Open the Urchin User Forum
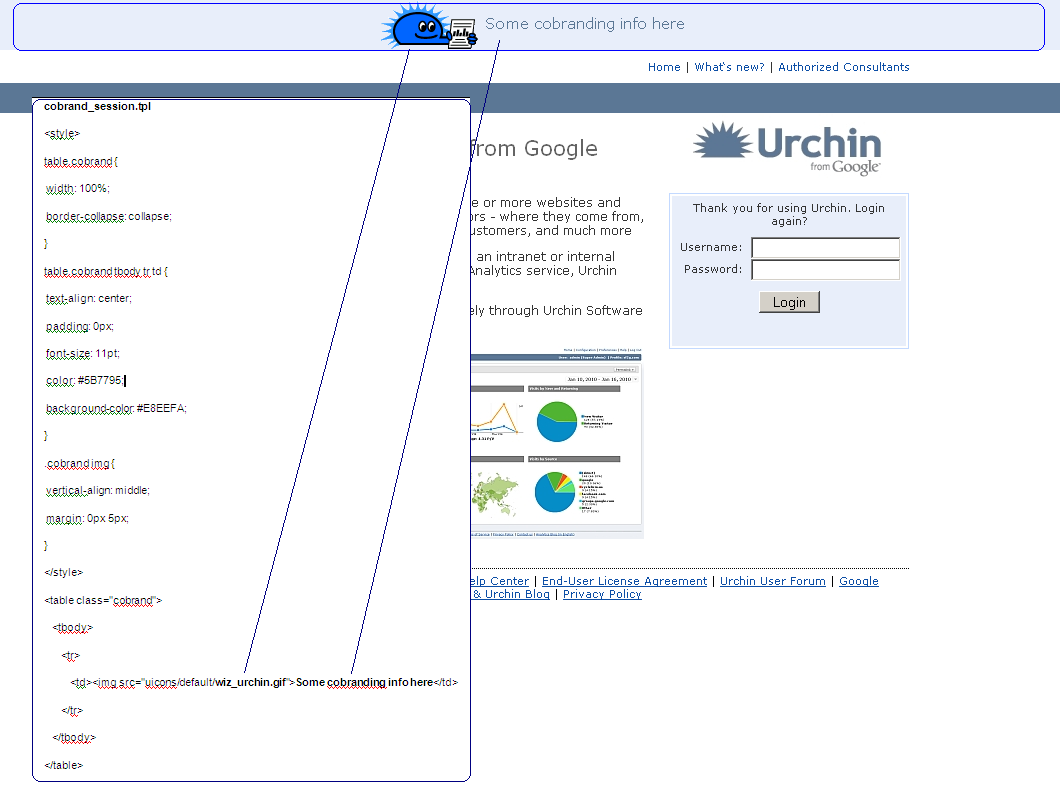Viewport: 1062px width, 801px height. [x=773, y=581]
